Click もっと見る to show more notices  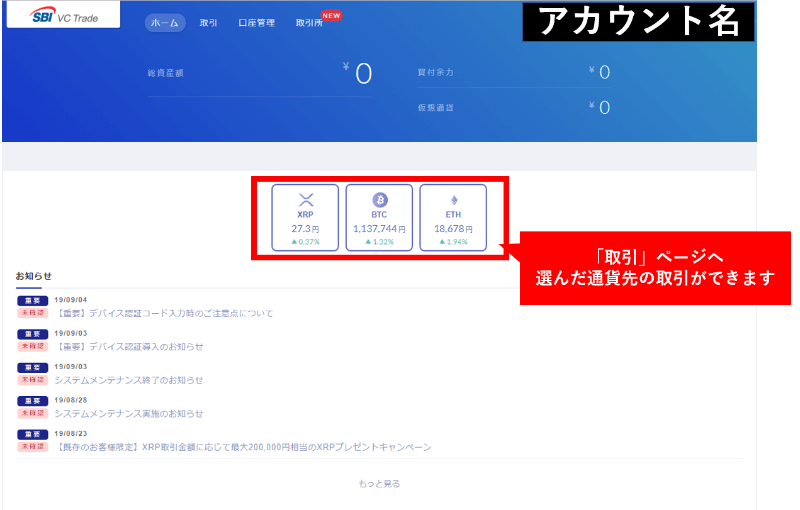click(x=379, y=484)
